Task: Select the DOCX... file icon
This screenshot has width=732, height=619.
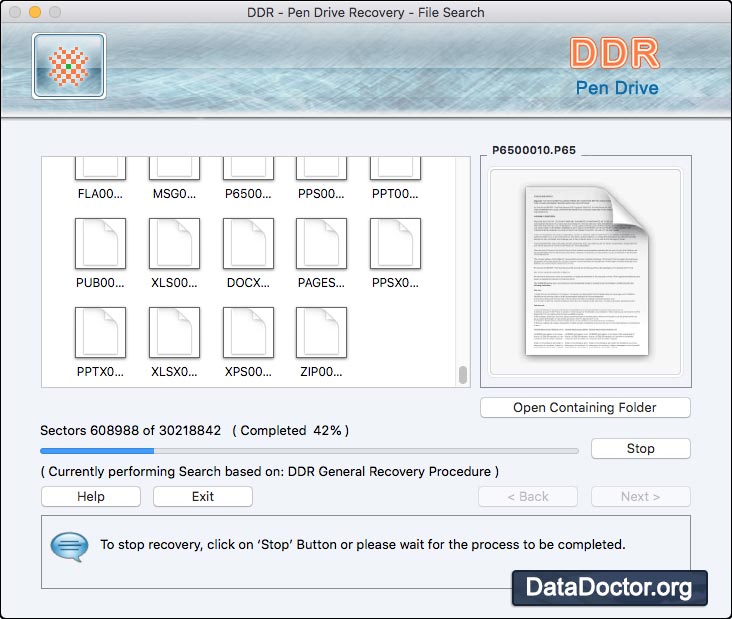Action: tap(248, 243)
